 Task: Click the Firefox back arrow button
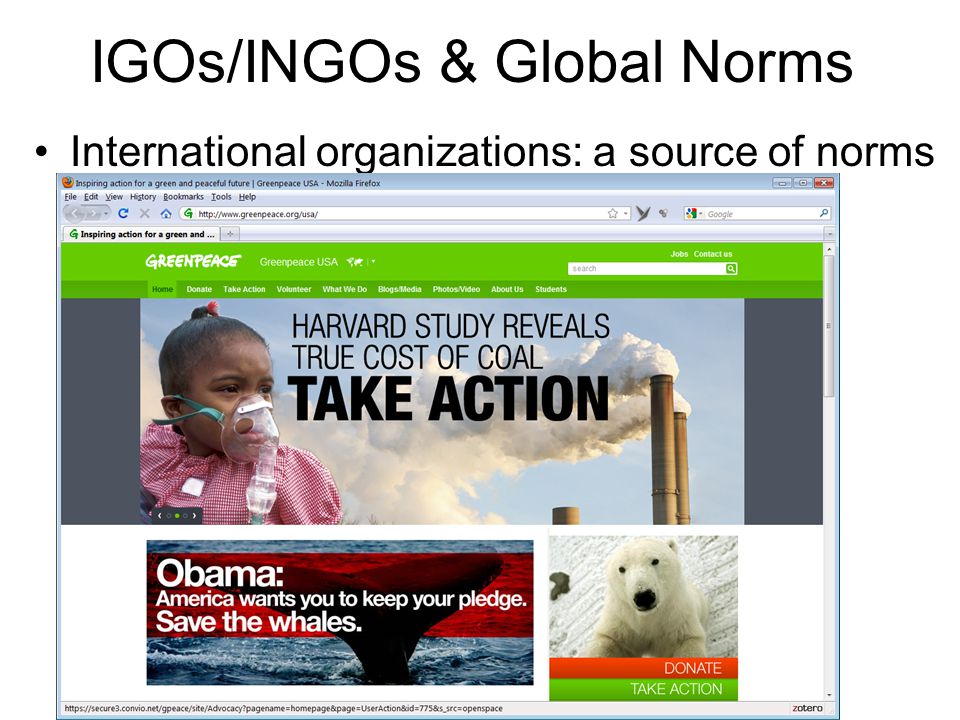click(x=74, y=214)
